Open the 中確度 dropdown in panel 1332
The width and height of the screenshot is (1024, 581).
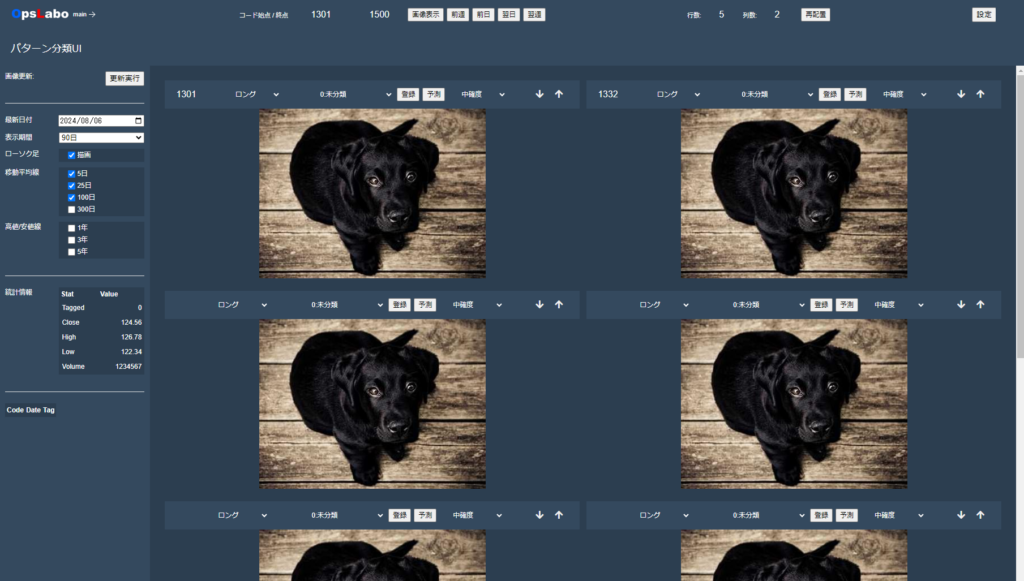tap(905, 94)
